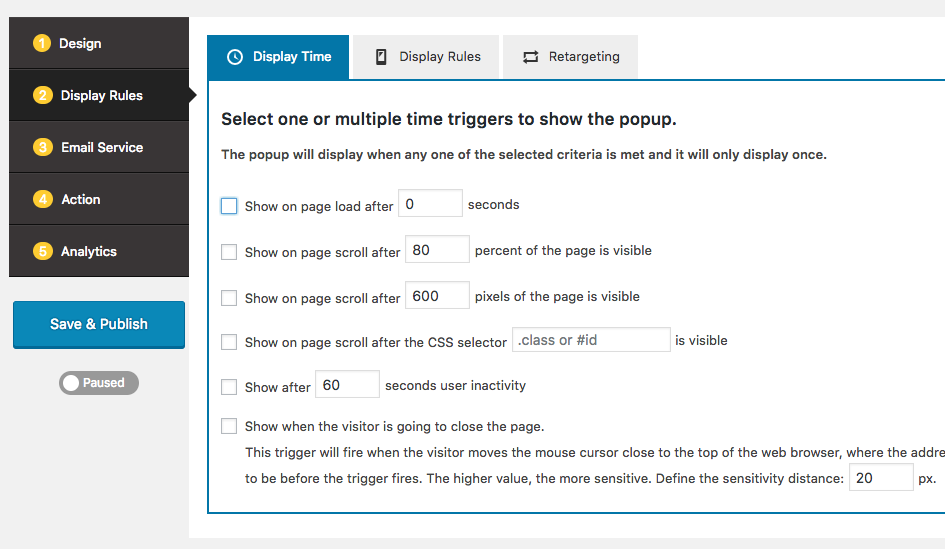Image resolution: width=945 pixels, height=549 pixels.
Task: Click the clock icon on Display Time tab
Action: click(235, 57)
